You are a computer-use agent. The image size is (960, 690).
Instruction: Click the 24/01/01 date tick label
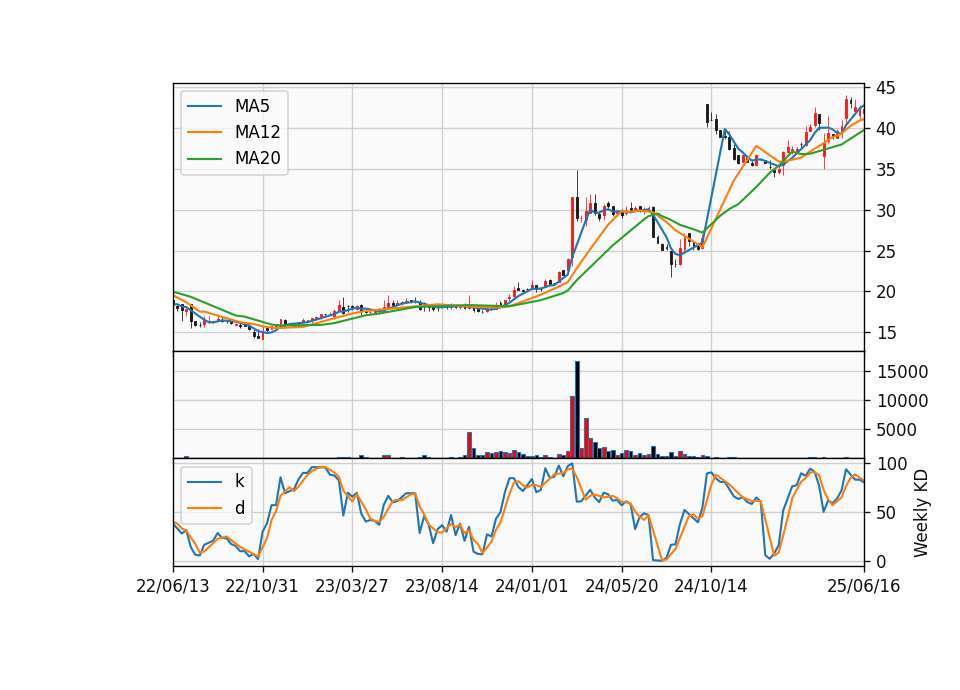click(x=531, y=586)
